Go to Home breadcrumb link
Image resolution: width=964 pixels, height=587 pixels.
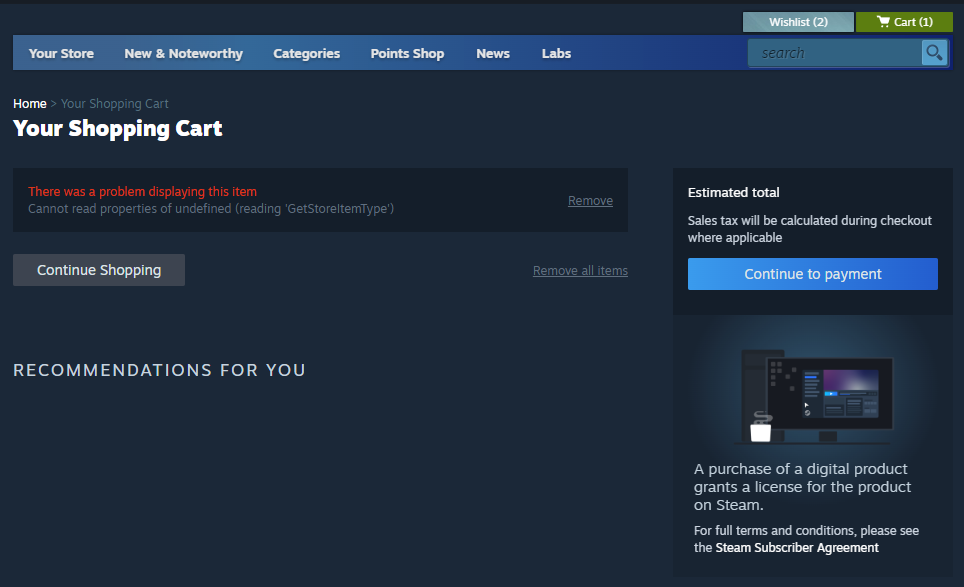pyautogui.click(x=30, y=103)
